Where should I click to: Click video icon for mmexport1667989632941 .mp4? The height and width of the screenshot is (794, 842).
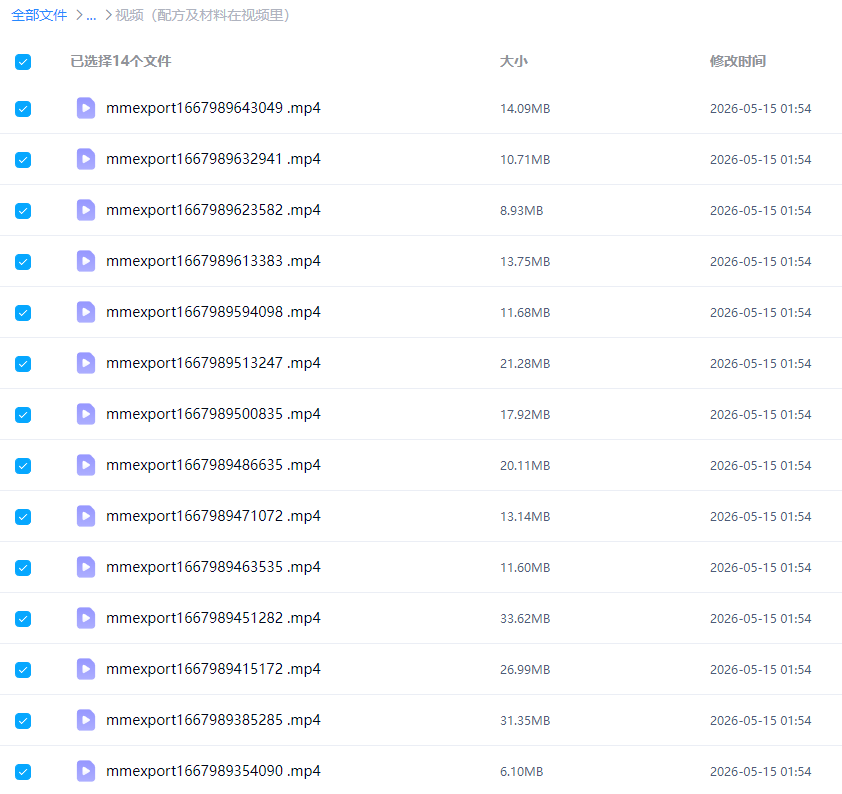coord(86,159)
